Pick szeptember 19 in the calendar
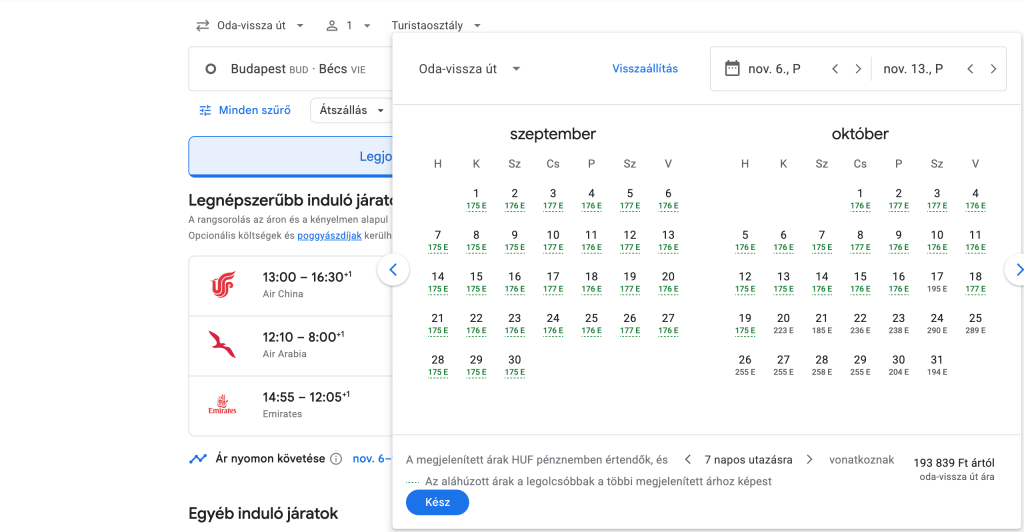Image resolution: width=1024 pixels, height=532 pixels. pos(630,283)
